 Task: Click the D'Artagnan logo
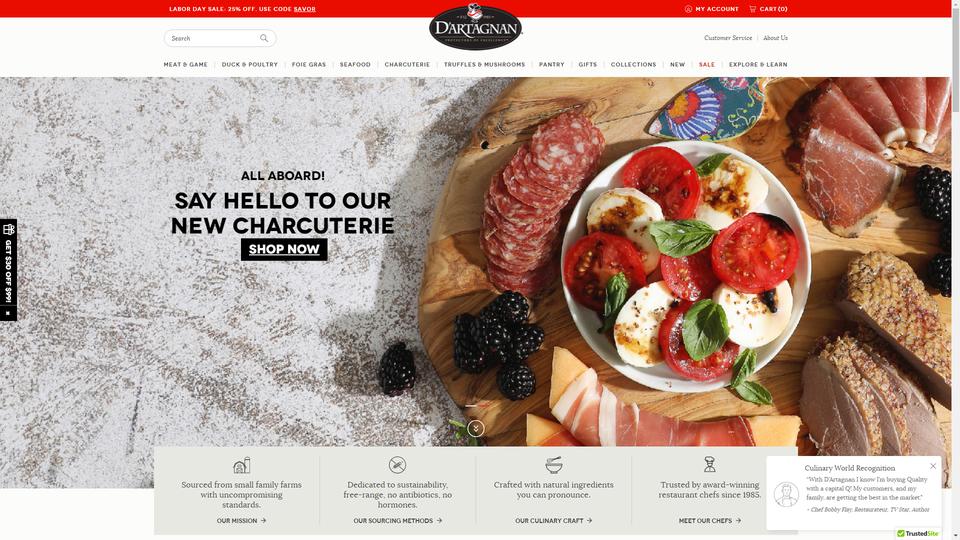[x=475, y=26]
